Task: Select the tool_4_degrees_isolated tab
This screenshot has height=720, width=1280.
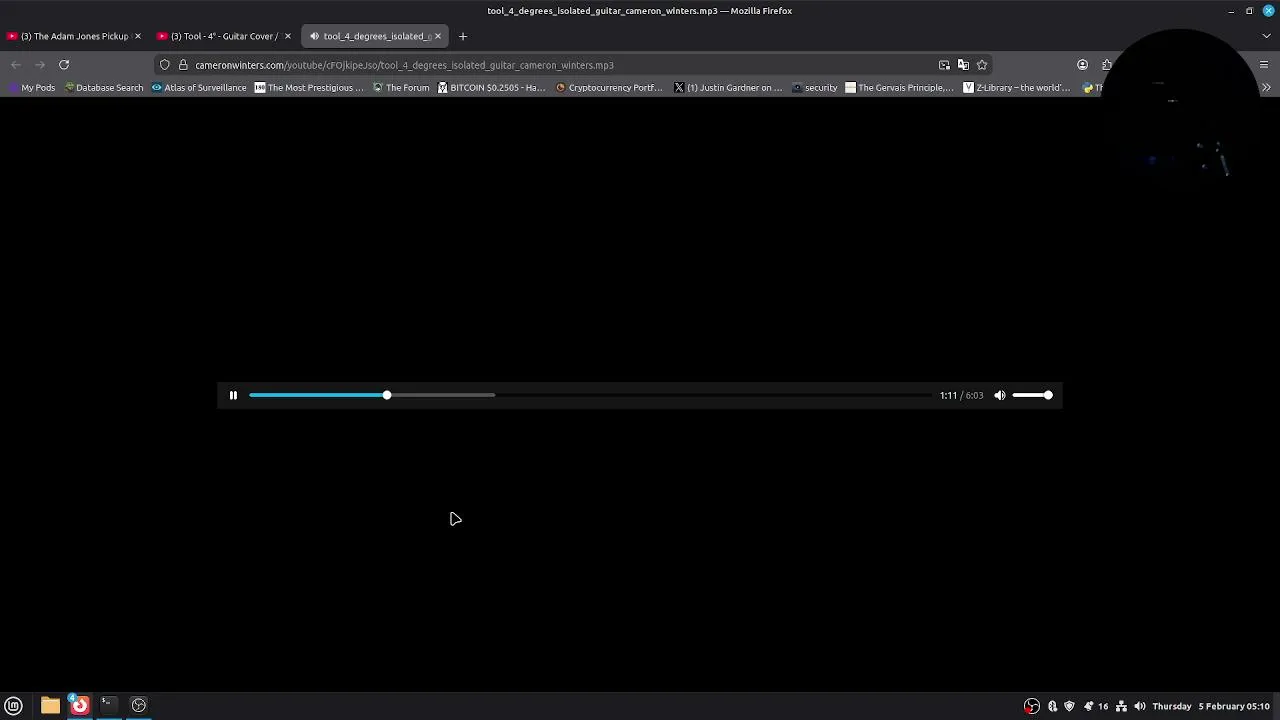Action: tap(375, 36)
